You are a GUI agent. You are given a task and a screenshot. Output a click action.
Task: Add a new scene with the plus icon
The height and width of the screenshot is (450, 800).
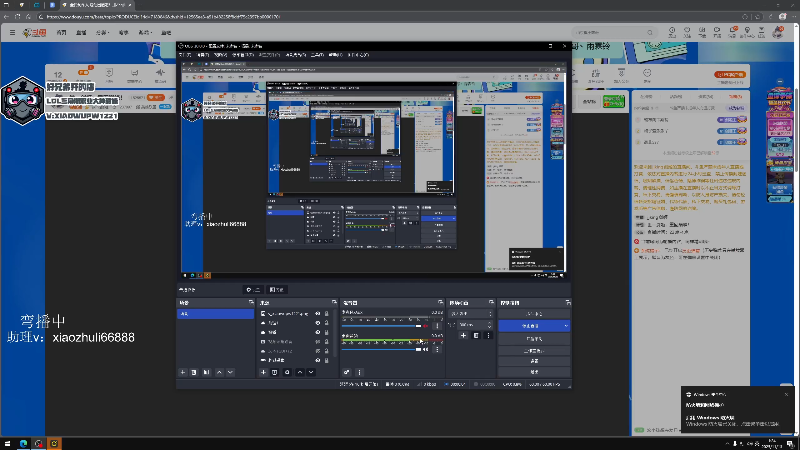[183, 372]
